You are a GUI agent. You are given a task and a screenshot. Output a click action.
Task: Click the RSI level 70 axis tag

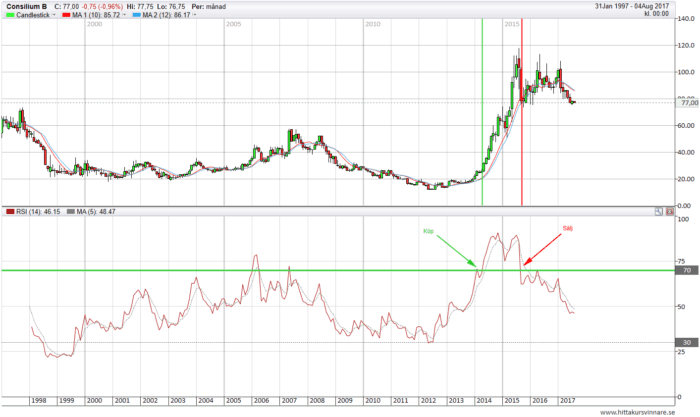(x=687, y=270)
